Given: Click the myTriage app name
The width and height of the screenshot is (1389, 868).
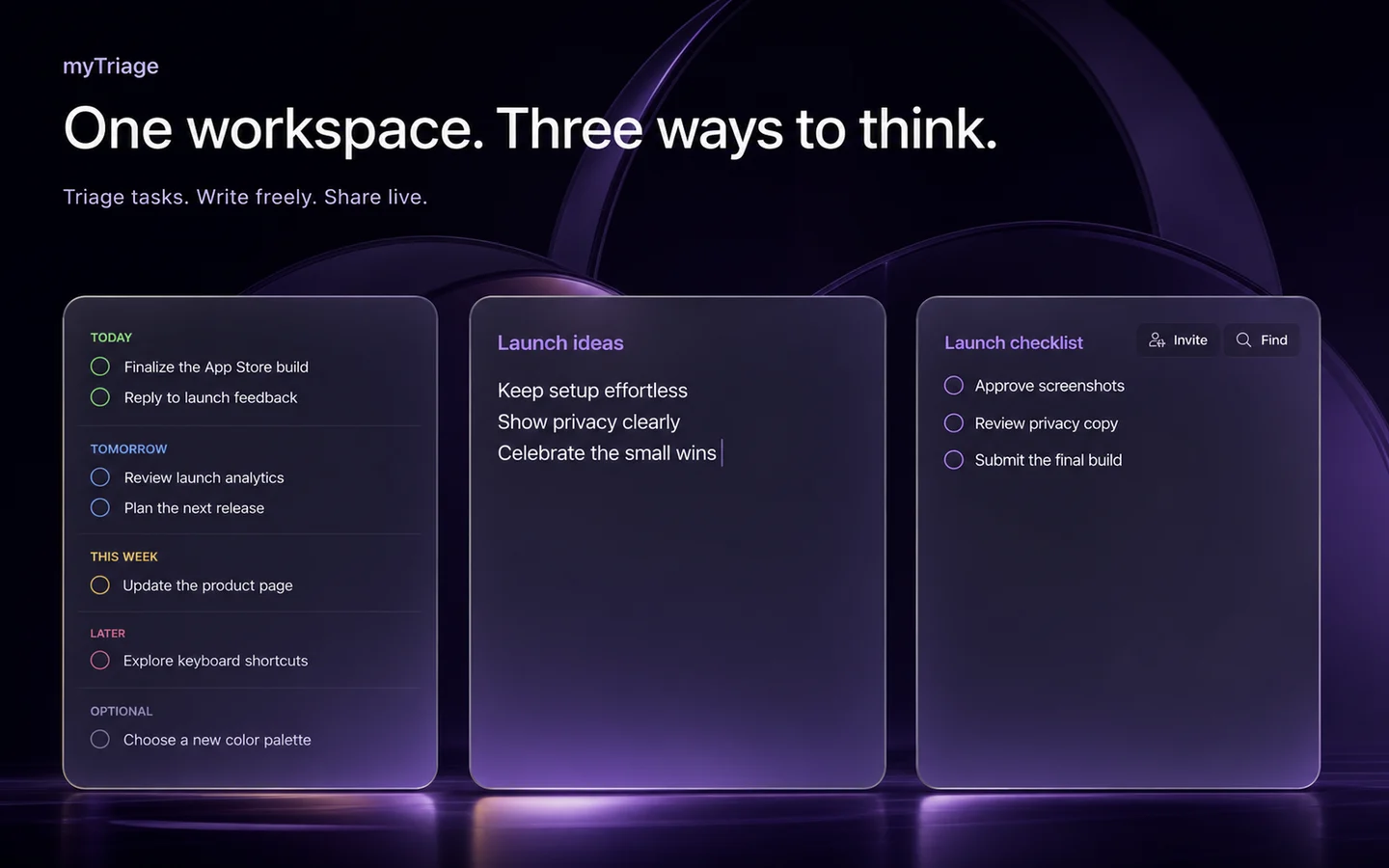Looking at the screenshot, I should pyautogui.click(x=111, y=67).
